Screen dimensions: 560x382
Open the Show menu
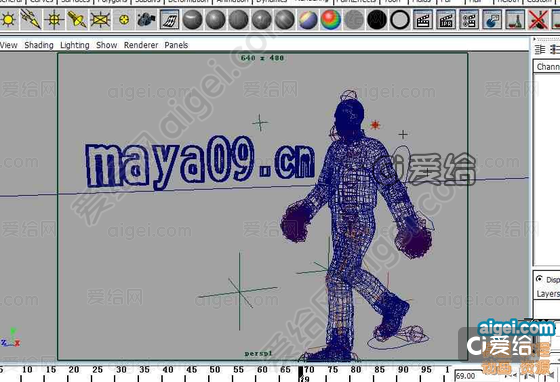click(x=106, y=45)
